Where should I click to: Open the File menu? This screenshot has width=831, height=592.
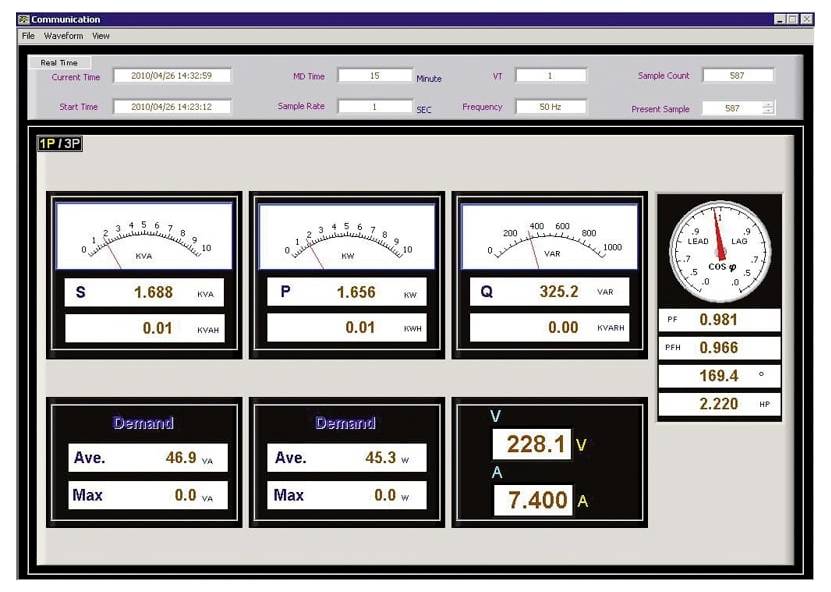28,36
